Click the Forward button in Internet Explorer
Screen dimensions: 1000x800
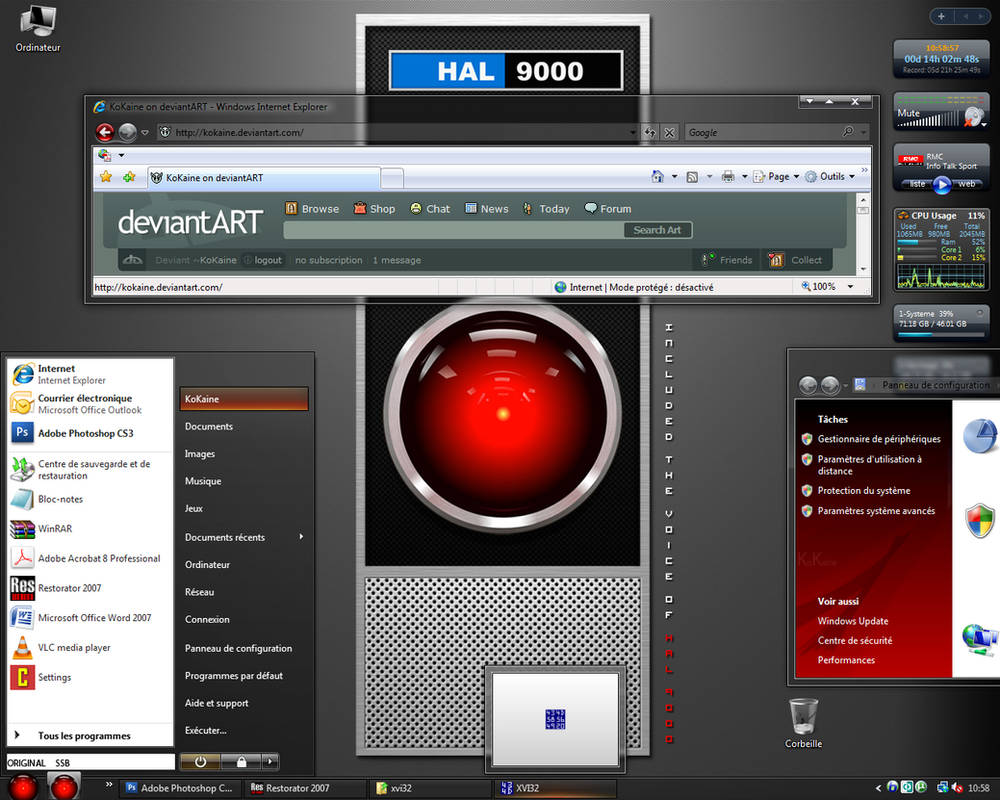(128, 132)
